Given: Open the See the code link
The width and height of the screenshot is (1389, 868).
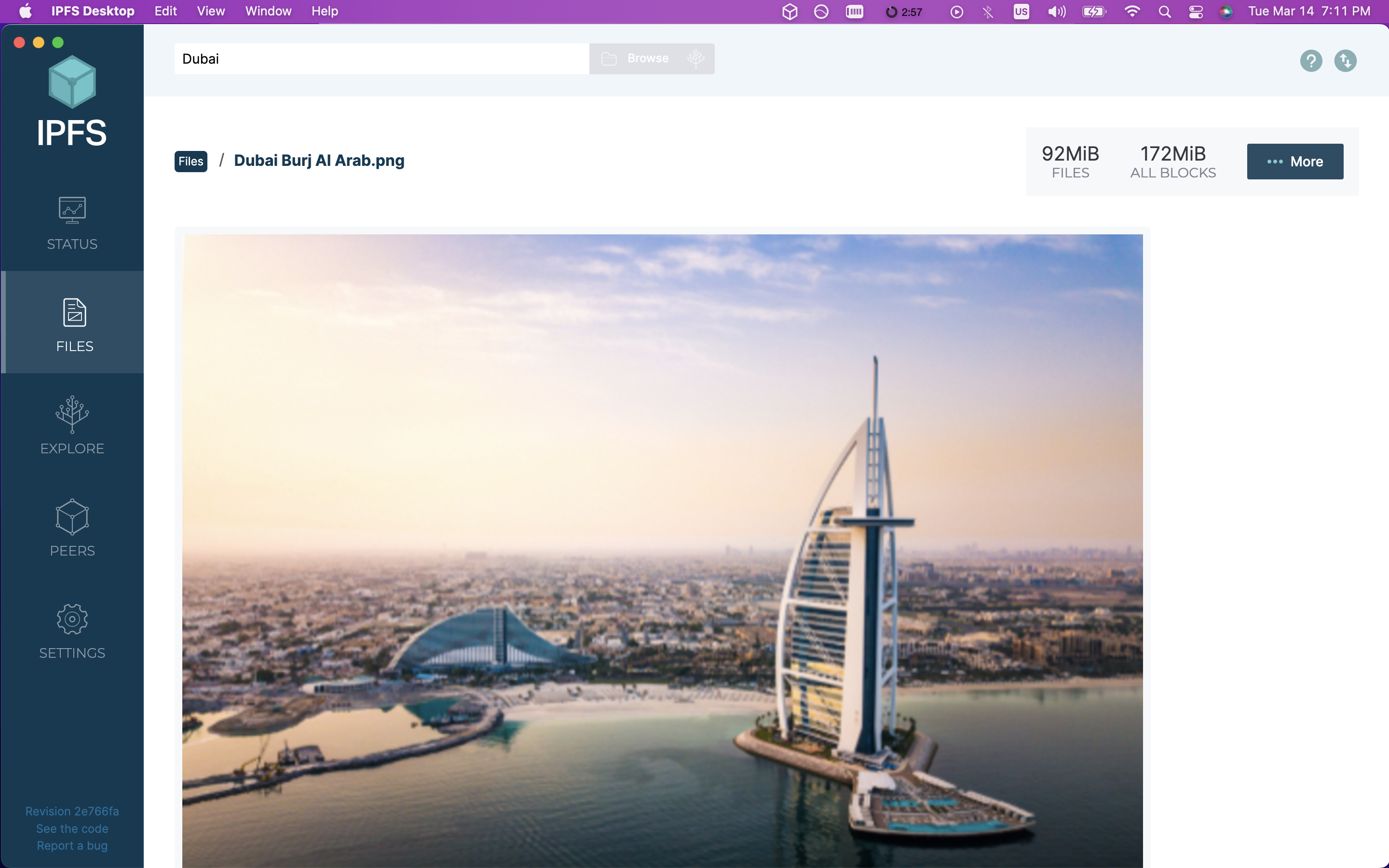Looking at the screenshot, I should pyautogui.click(x=72, y=828).
